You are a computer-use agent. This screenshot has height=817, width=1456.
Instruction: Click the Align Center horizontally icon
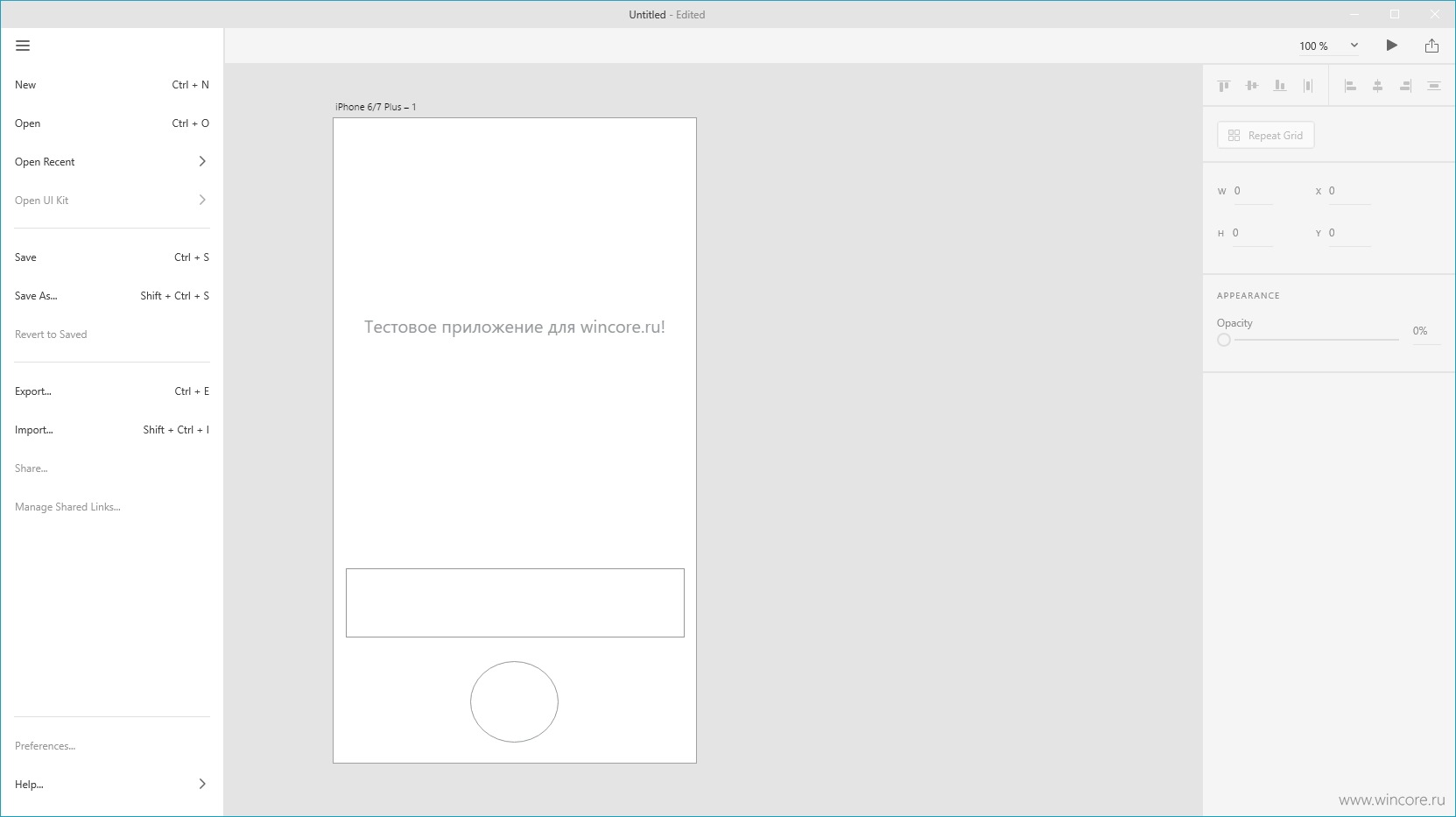[1378, 86]
